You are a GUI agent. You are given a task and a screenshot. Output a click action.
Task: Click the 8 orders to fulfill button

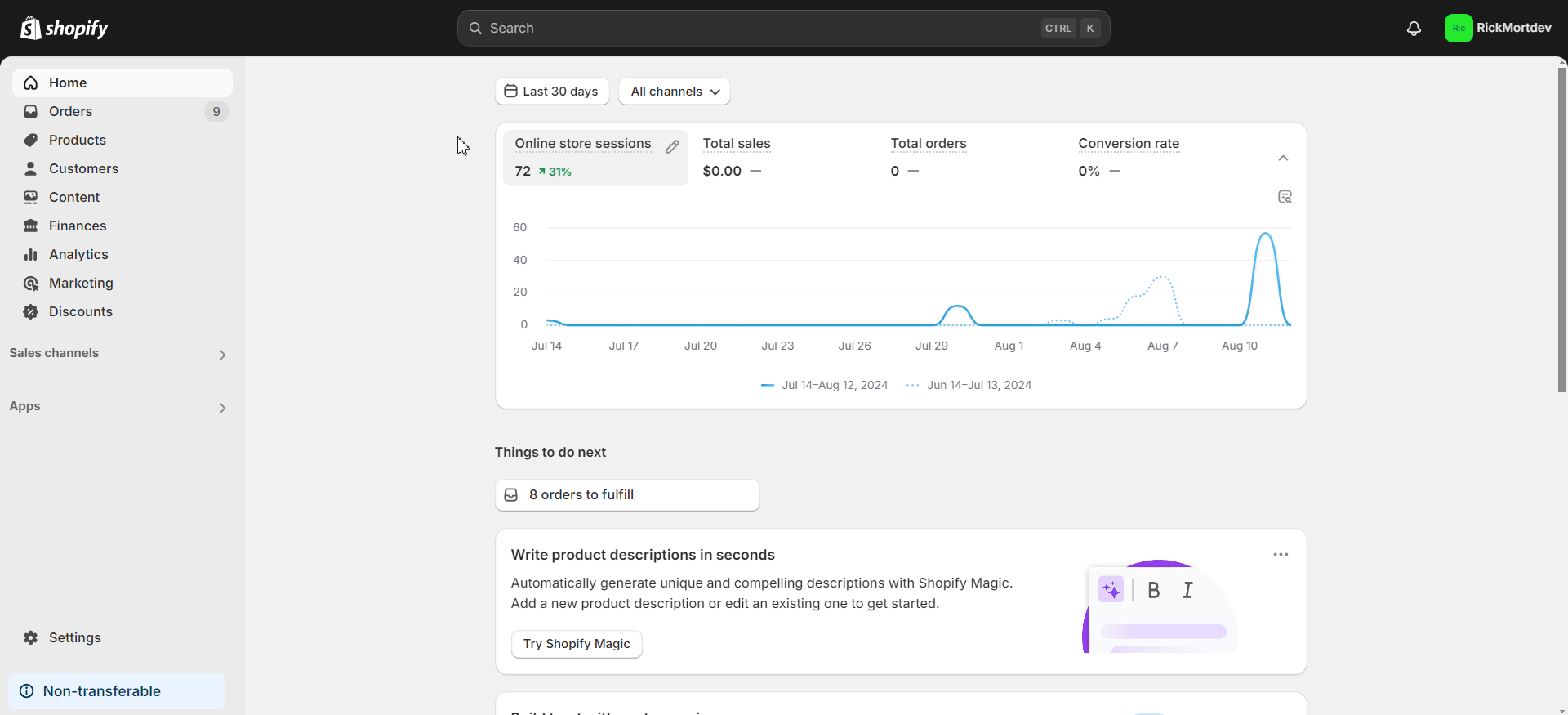coord(627,495)
